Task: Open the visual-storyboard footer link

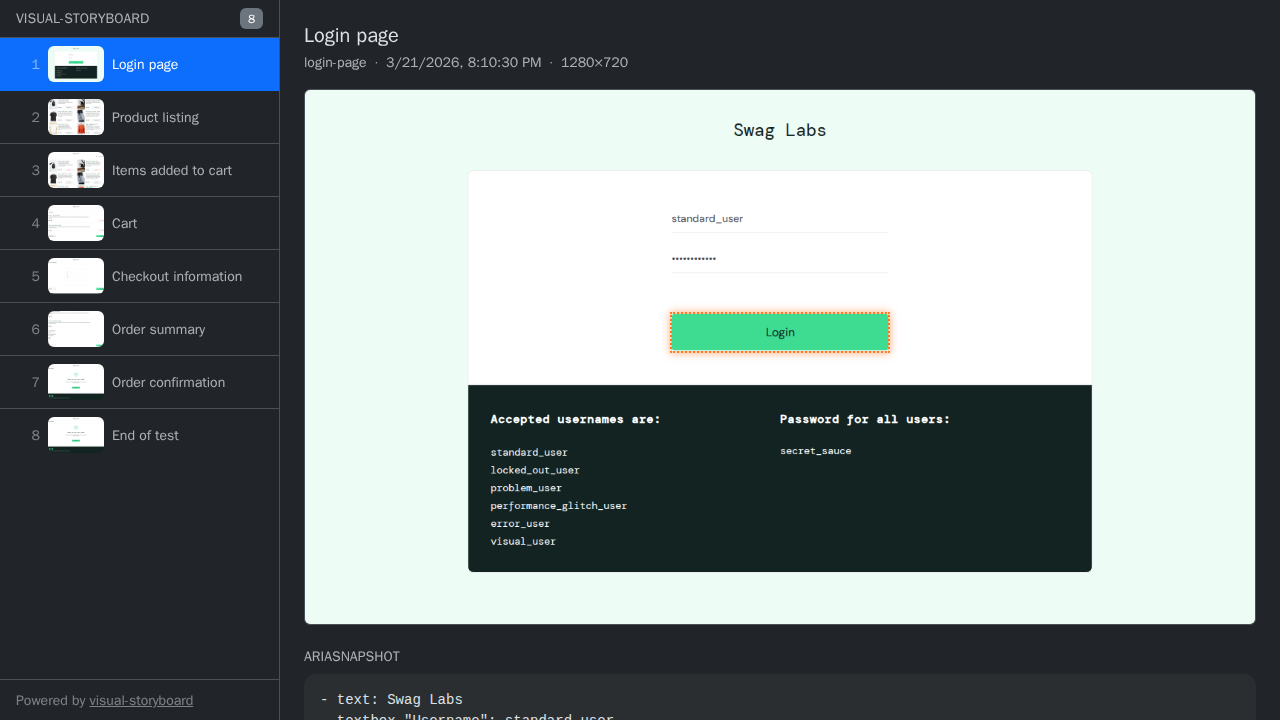Action: pos(141,700)
